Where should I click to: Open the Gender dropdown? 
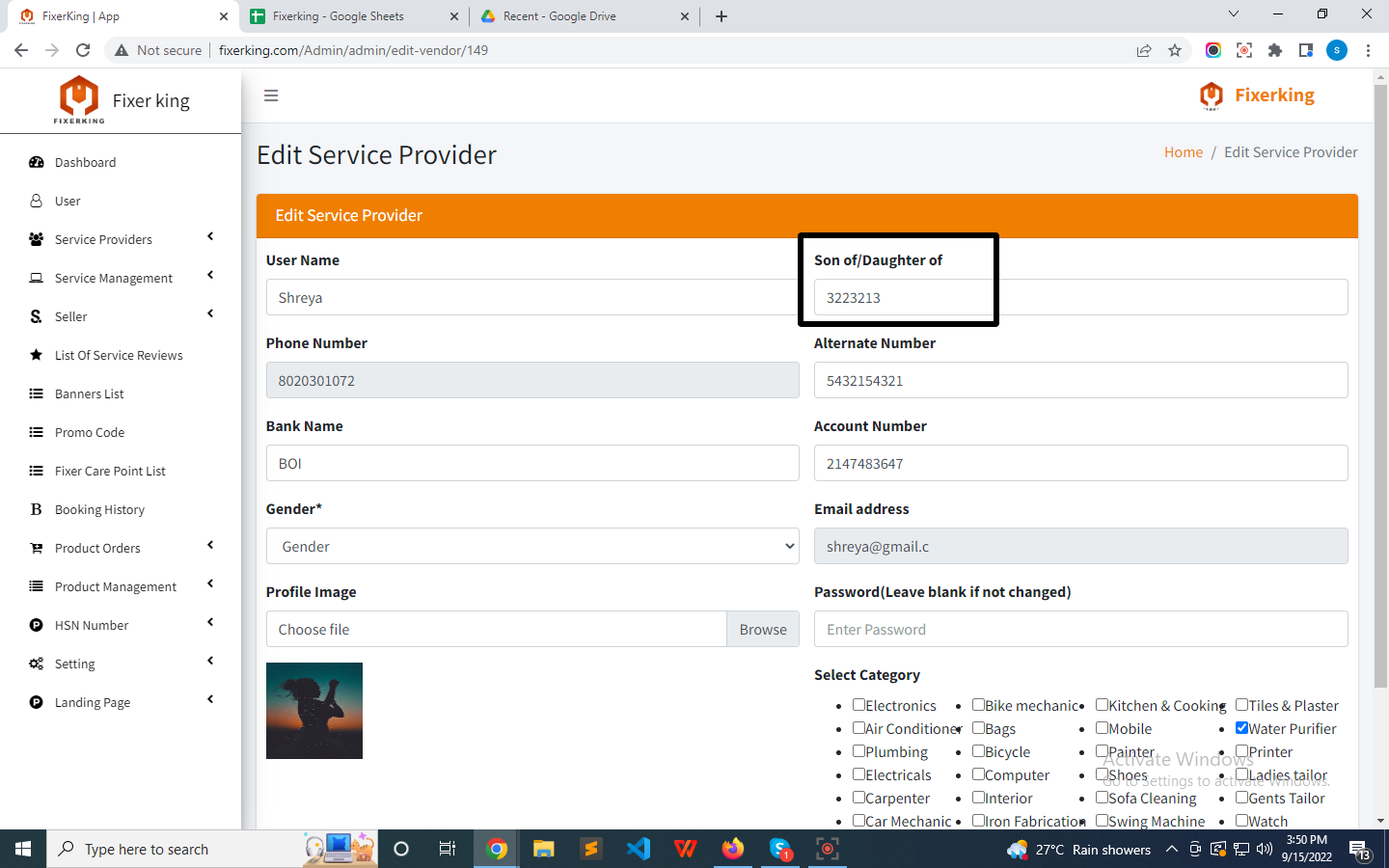click(x=532, y=546)
